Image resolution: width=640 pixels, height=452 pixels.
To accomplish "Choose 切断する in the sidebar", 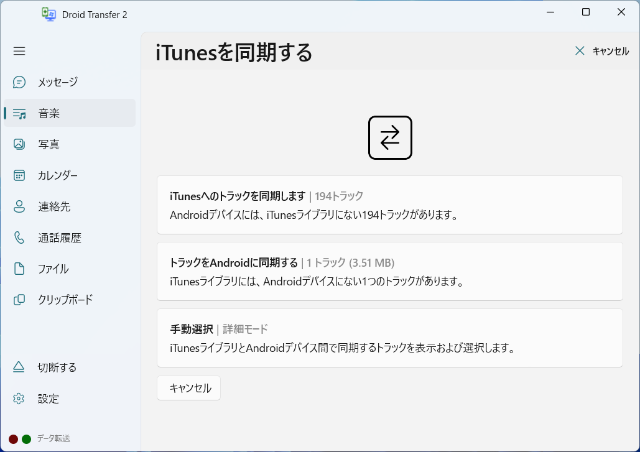I will pyautogui.click(x=70, y=367).
